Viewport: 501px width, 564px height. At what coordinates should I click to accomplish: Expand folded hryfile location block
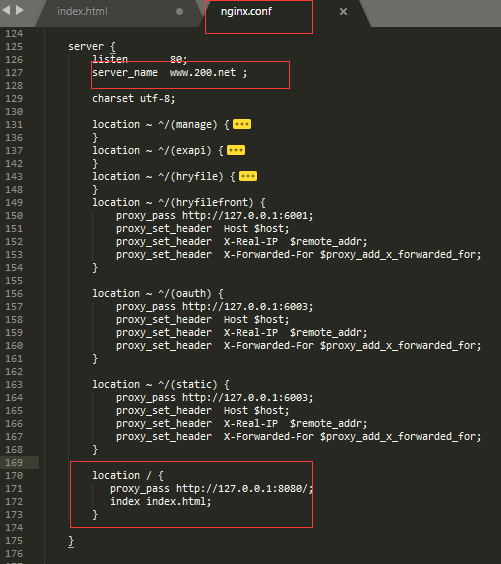tap(248, 176)
